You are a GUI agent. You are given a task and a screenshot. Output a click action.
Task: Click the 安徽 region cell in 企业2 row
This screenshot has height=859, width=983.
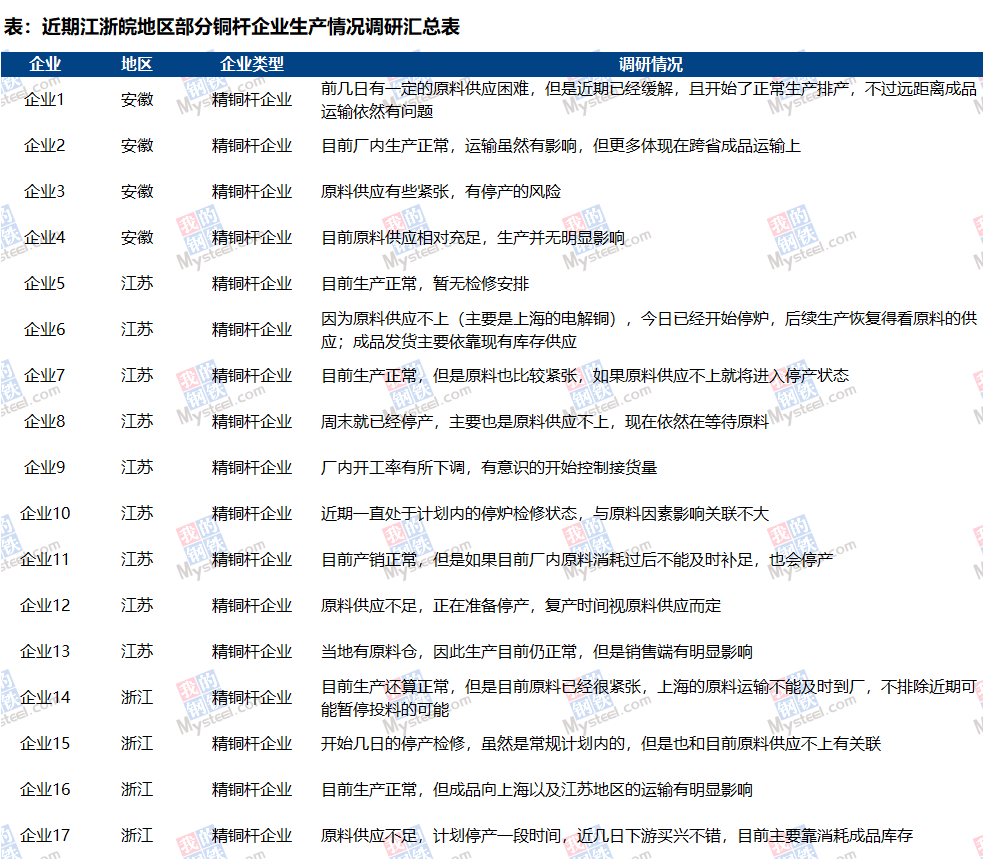pos(137,146)
